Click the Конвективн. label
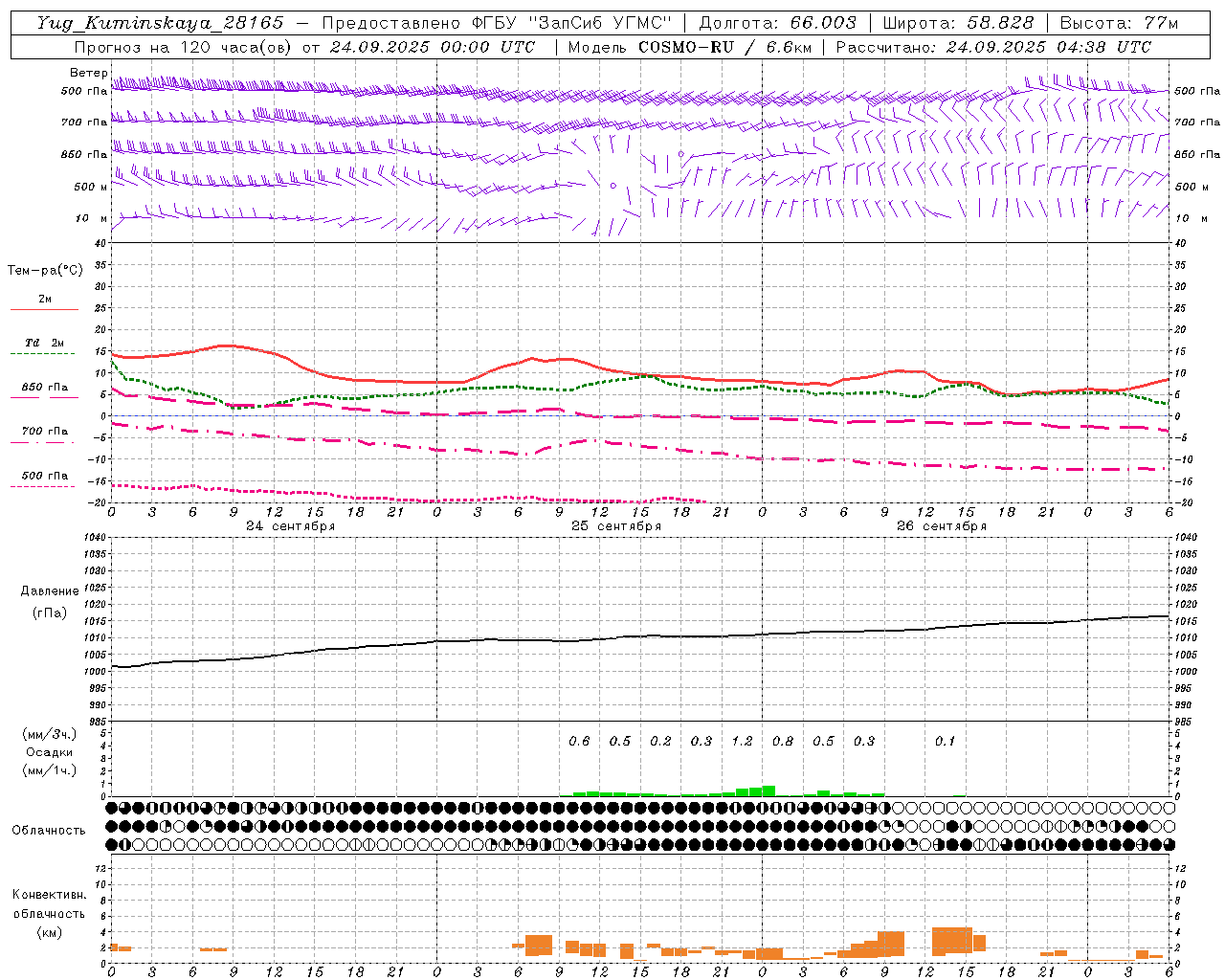The image size is (1225, 980). pyautogui.click(x=49, y=895)
